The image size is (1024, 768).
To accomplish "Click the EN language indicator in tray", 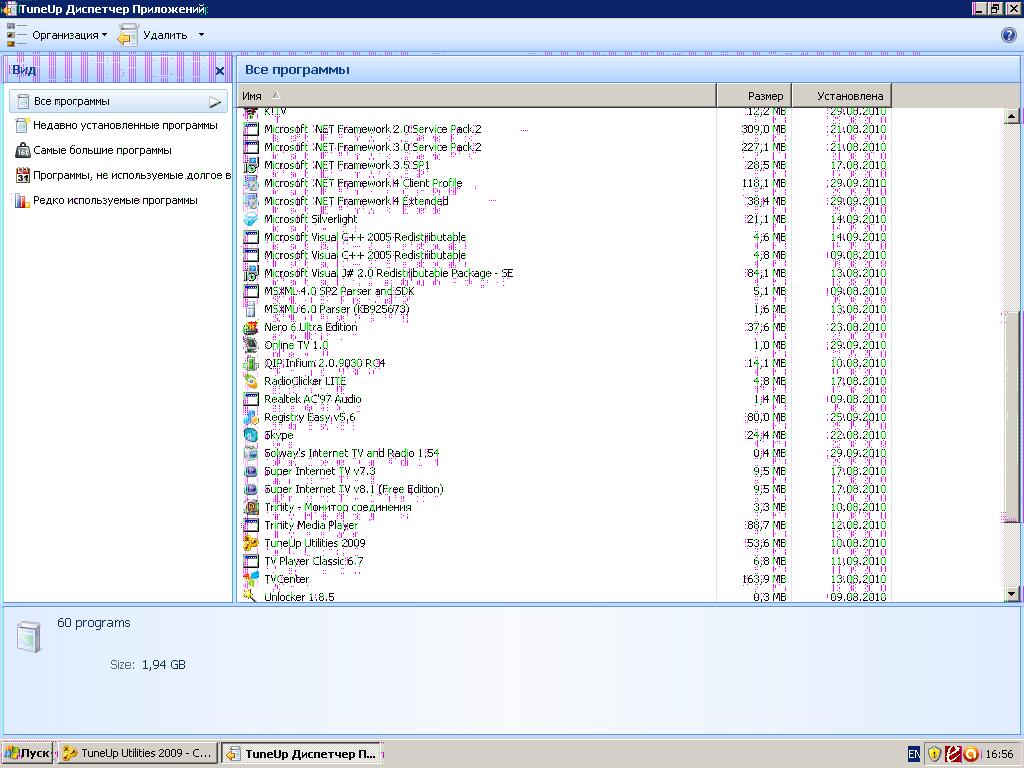I will (x=914, y=754).
